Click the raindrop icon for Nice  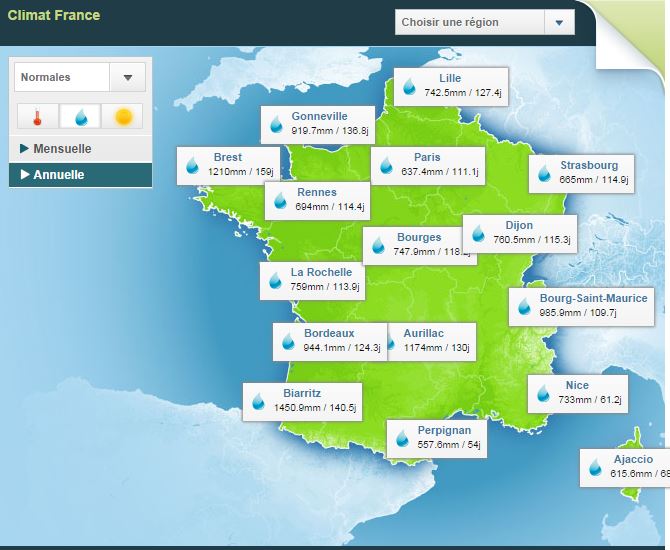click(x=543, y=393)
